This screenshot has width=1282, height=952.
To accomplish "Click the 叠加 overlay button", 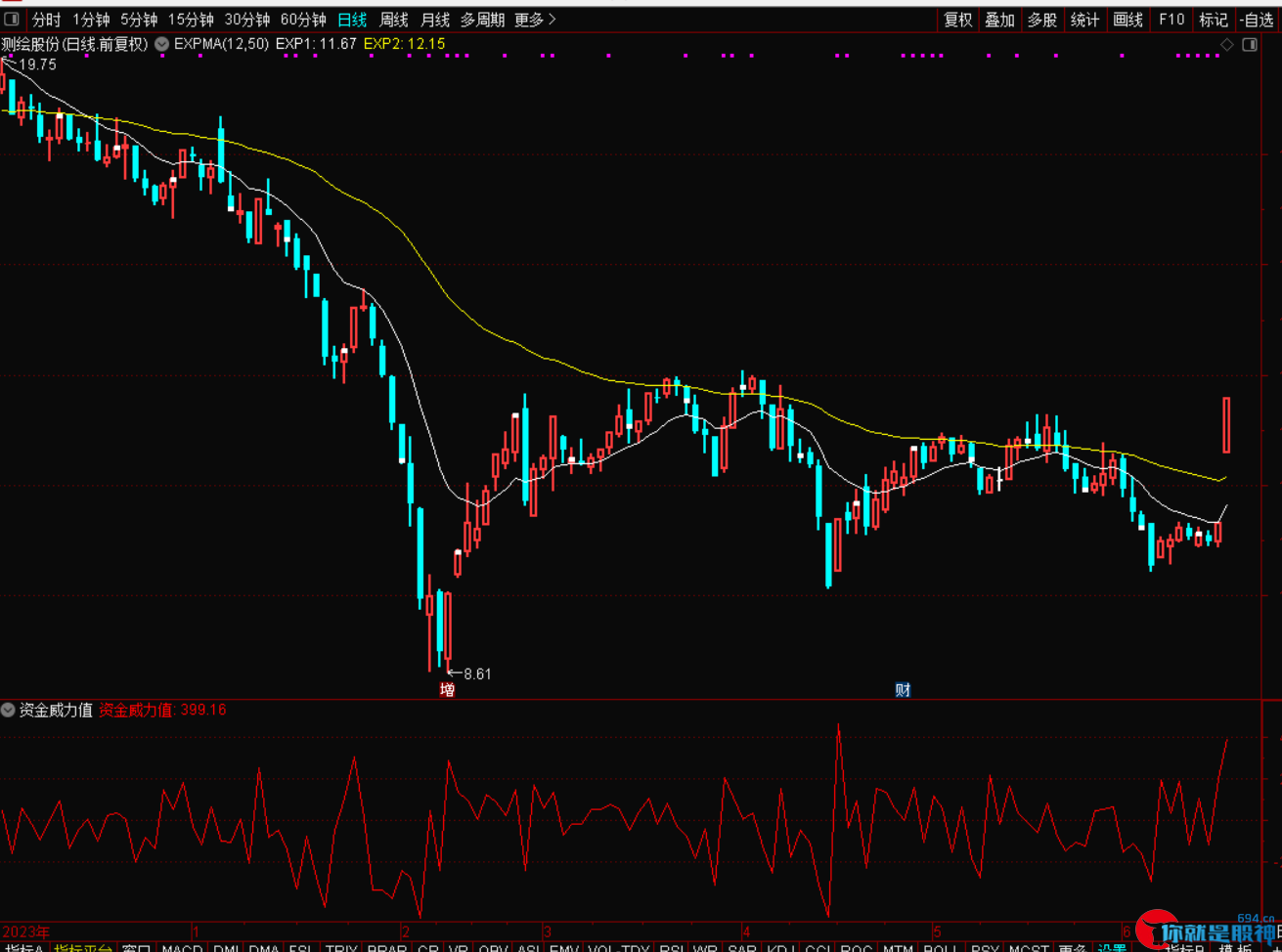I will (x=999, y=20).
